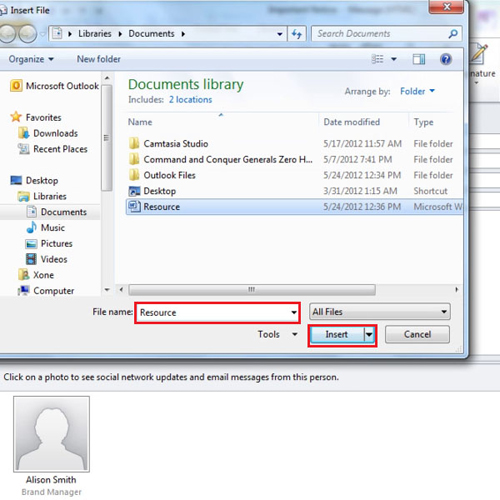Click the Insert button
This screenshot has height=500, width=500.
pyautogui.click(x=337, y=334)
